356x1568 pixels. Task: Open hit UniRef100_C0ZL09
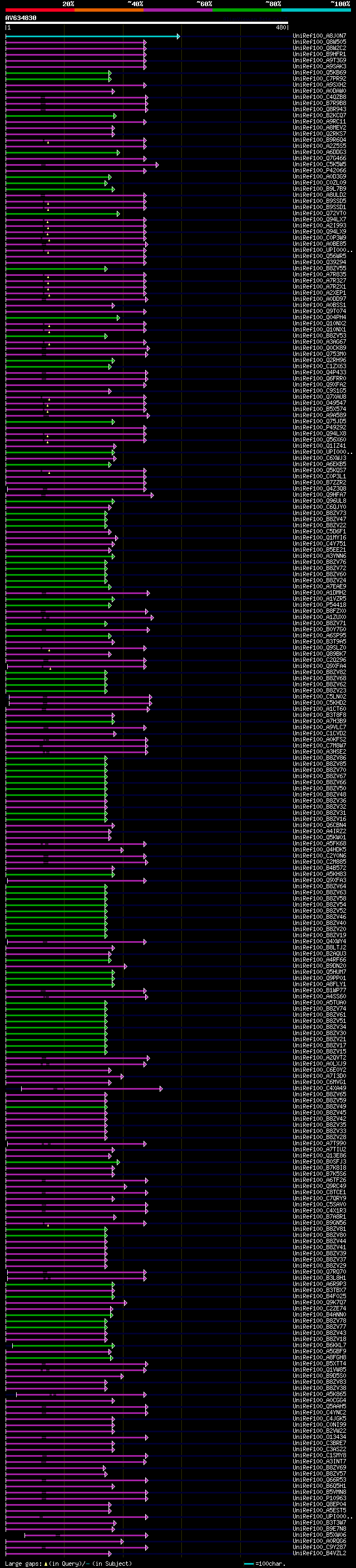(319, 182)
